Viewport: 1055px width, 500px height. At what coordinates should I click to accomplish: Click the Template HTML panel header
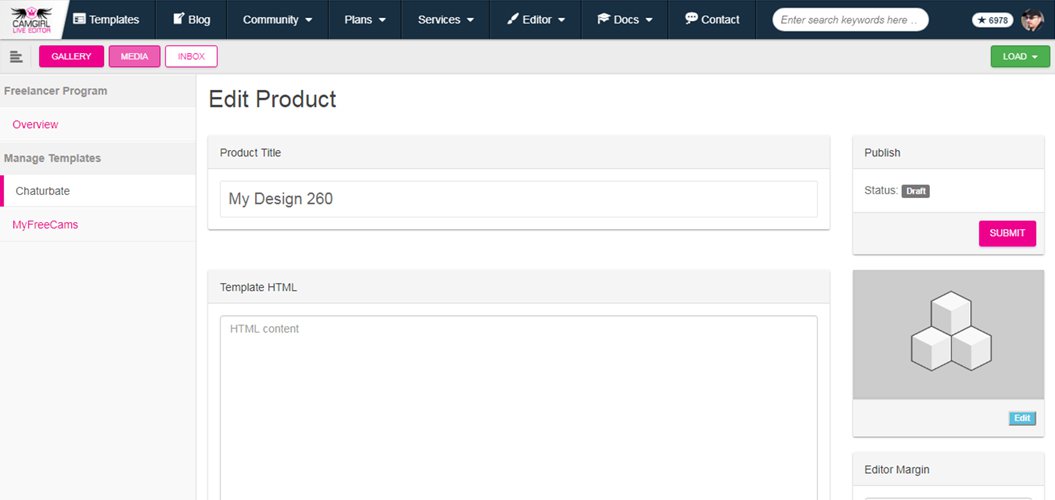[x=519, y=287]
